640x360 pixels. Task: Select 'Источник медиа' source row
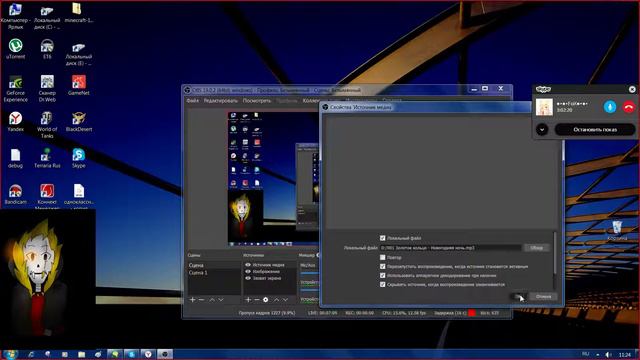269,265
